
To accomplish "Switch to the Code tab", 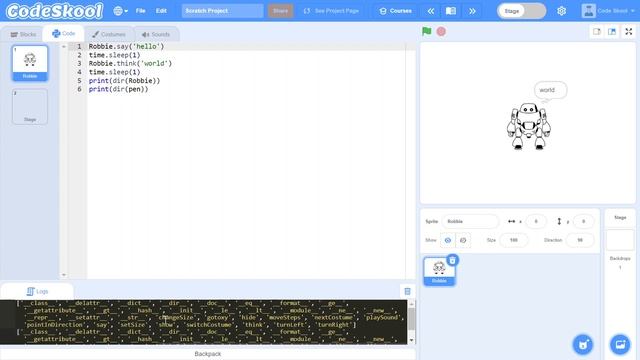I will (x=64, y=33).
